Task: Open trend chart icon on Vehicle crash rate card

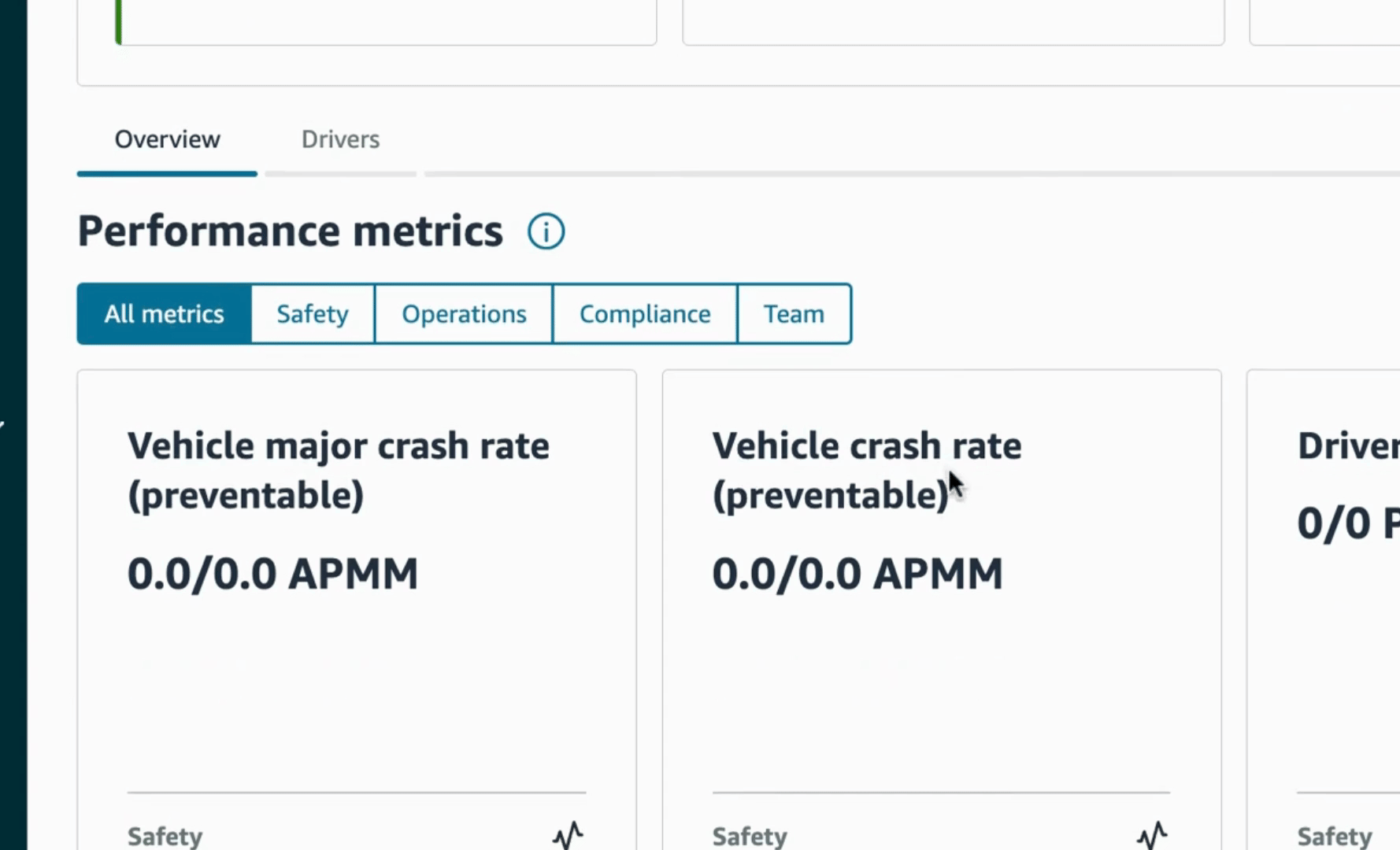Action: (1152, 834)
